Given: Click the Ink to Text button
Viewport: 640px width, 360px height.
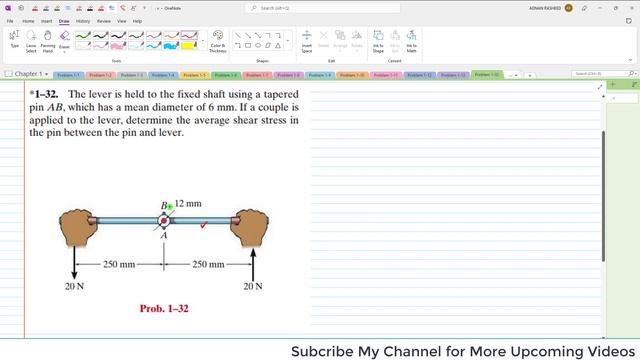Looking at the screenshot, I should (395, 41).
